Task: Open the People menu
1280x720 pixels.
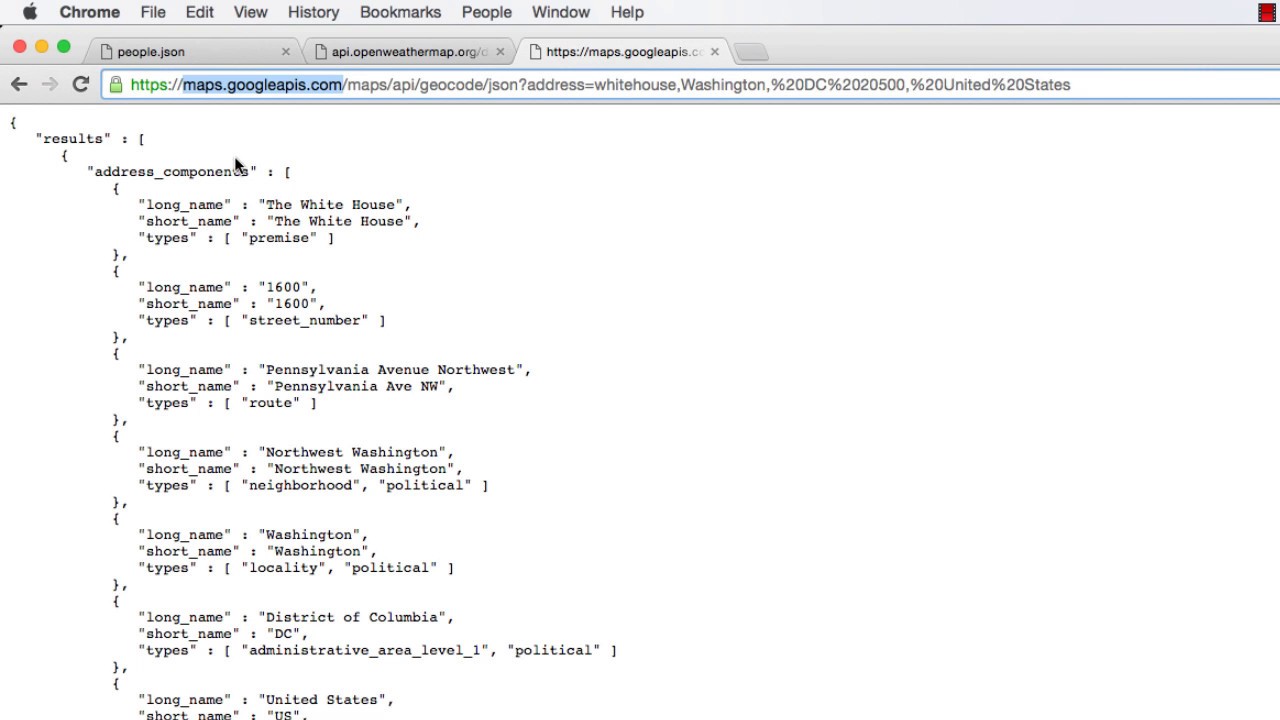Action: [x=487, y=12]
